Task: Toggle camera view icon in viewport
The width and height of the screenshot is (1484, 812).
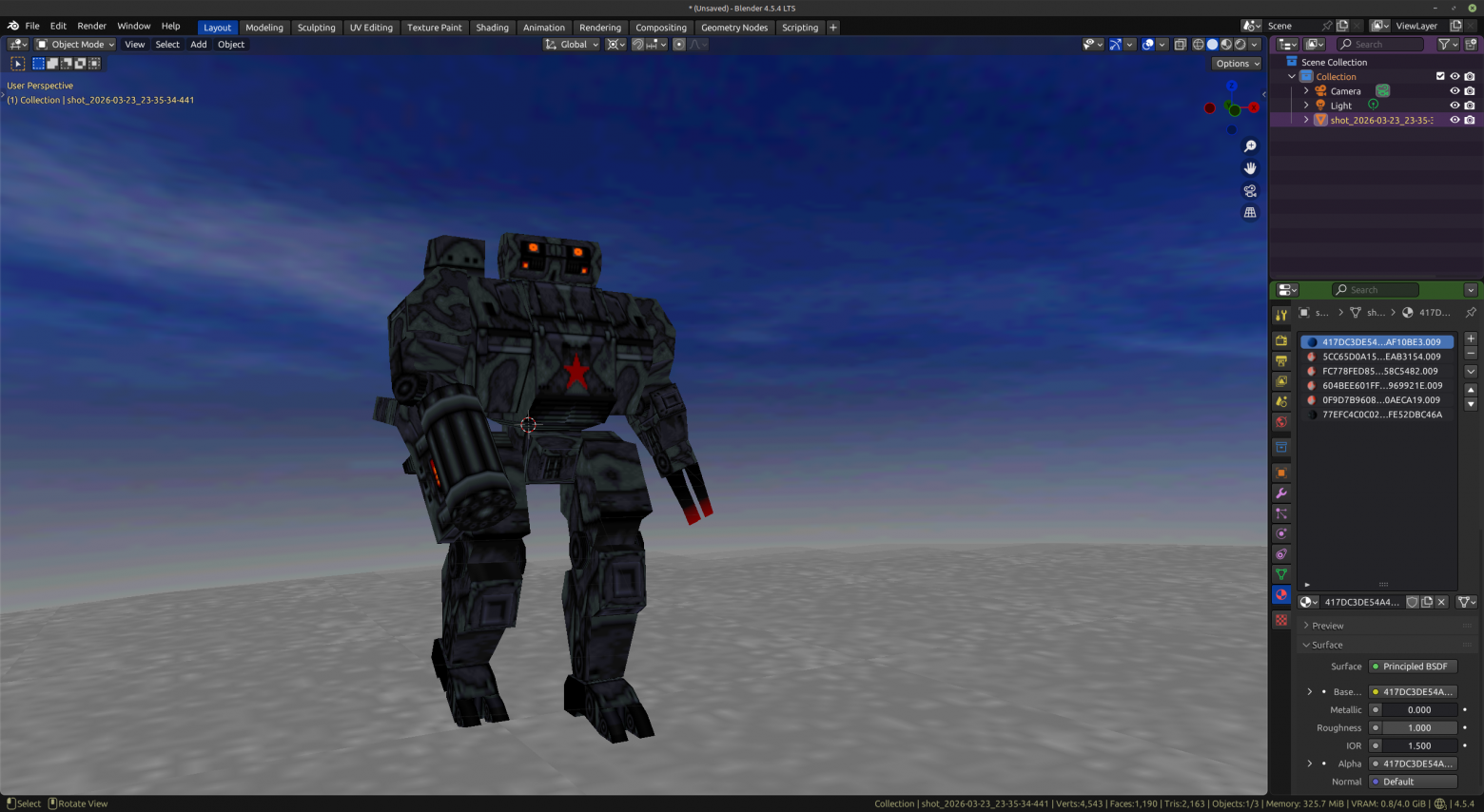Action: click(1250, 191)
